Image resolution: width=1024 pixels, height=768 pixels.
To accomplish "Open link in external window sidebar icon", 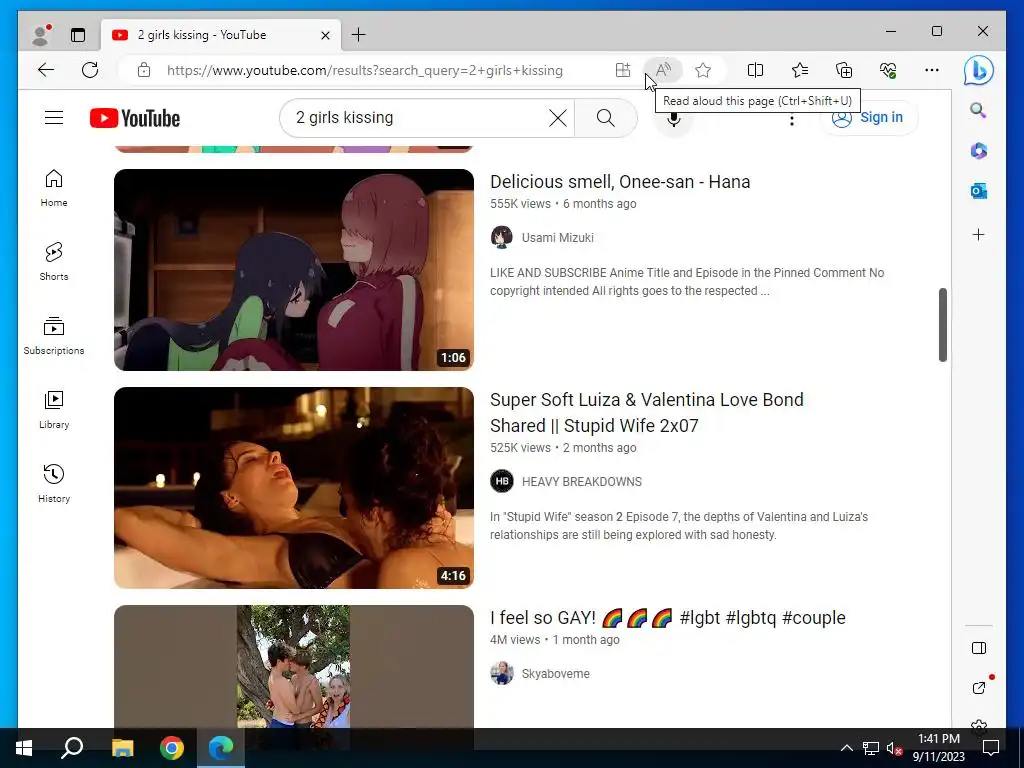I will (978, 688).
